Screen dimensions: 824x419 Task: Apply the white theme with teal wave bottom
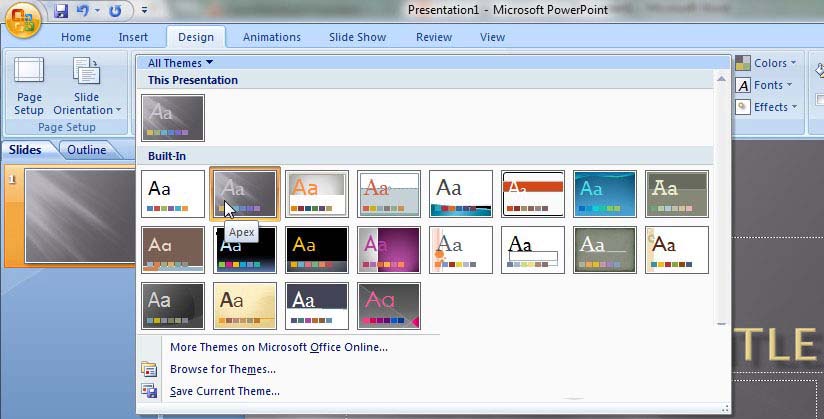click(x=461, y=193)
